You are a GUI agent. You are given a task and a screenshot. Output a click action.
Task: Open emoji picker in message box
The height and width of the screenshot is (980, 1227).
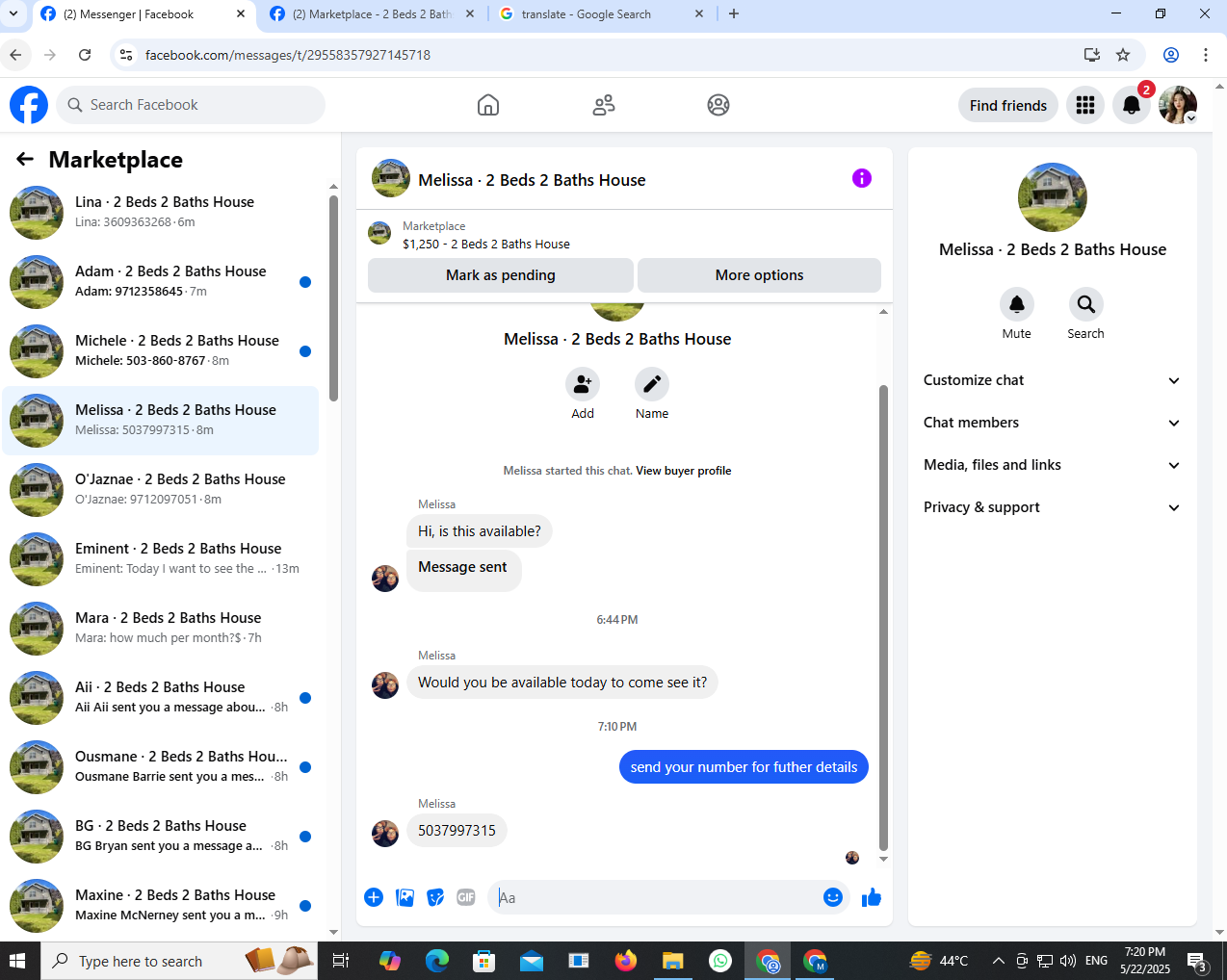coord(833,897)
